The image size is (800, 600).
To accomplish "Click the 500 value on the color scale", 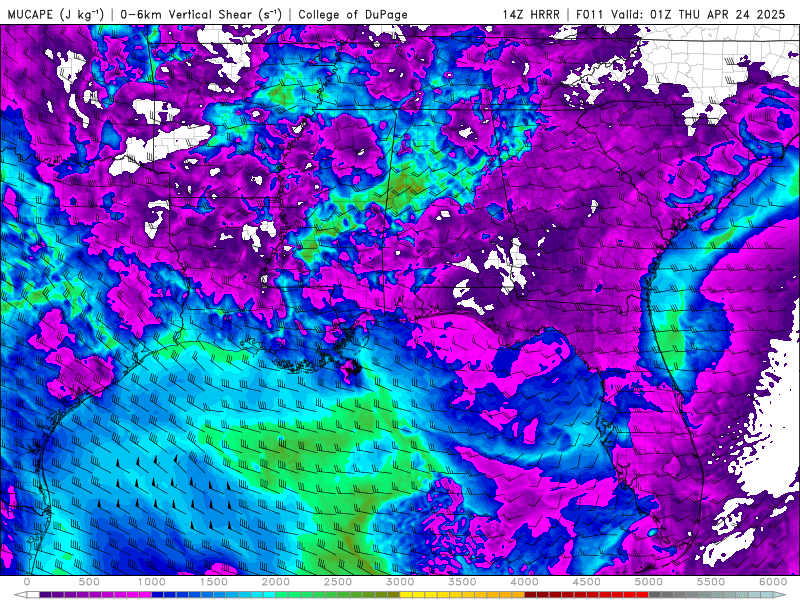I will pos(89,582).
